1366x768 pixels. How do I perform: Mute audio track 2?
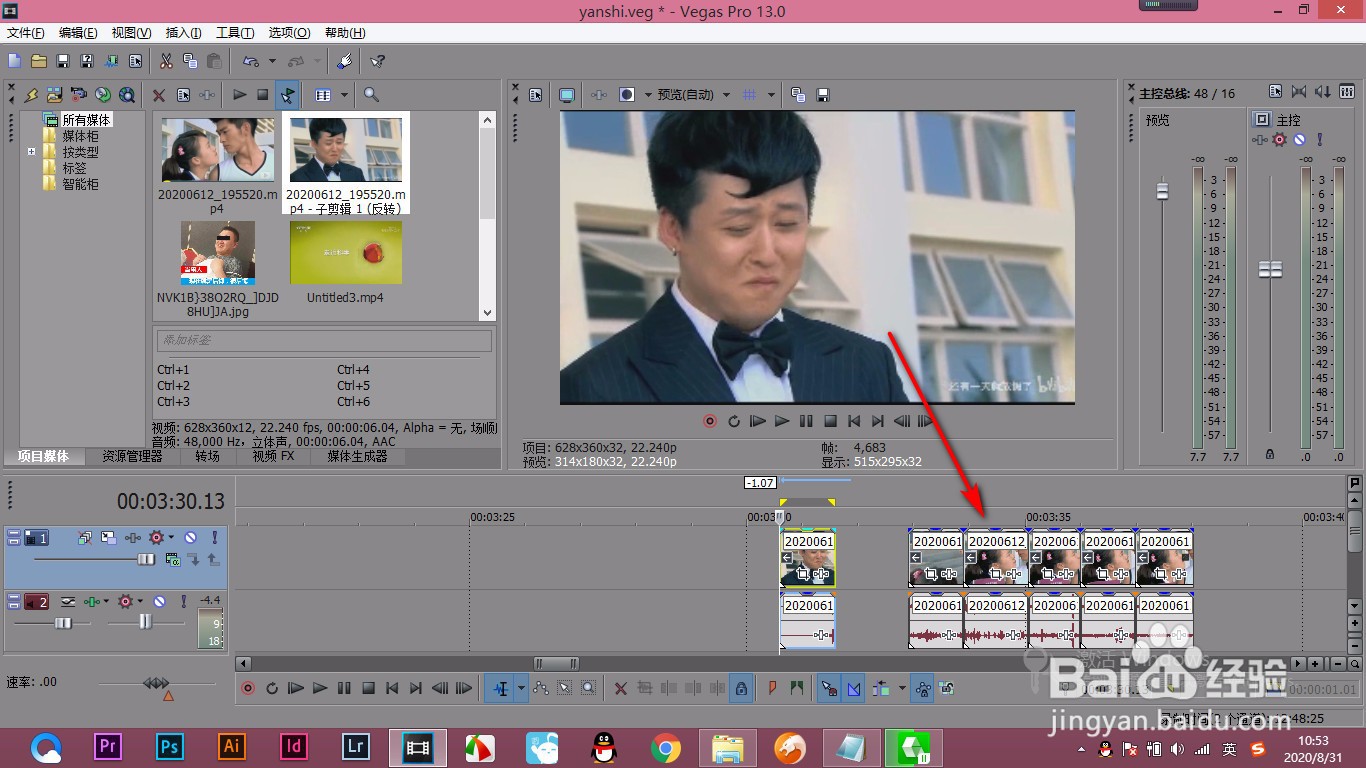point(159,601)
